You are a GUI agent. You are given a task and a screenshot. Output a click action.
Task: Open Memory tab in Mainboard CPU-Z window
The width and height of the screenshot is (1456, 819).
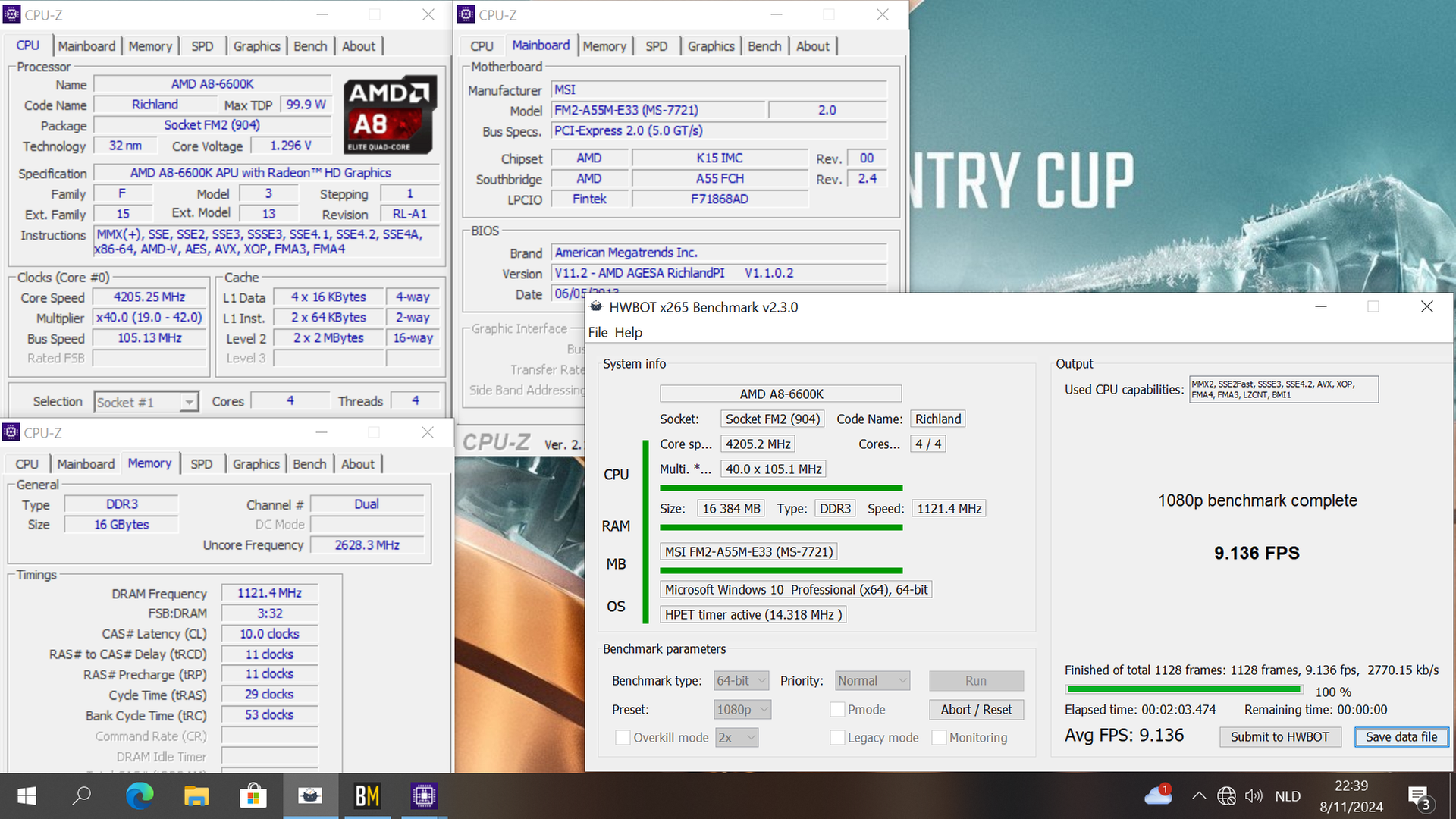coord(604,46)
